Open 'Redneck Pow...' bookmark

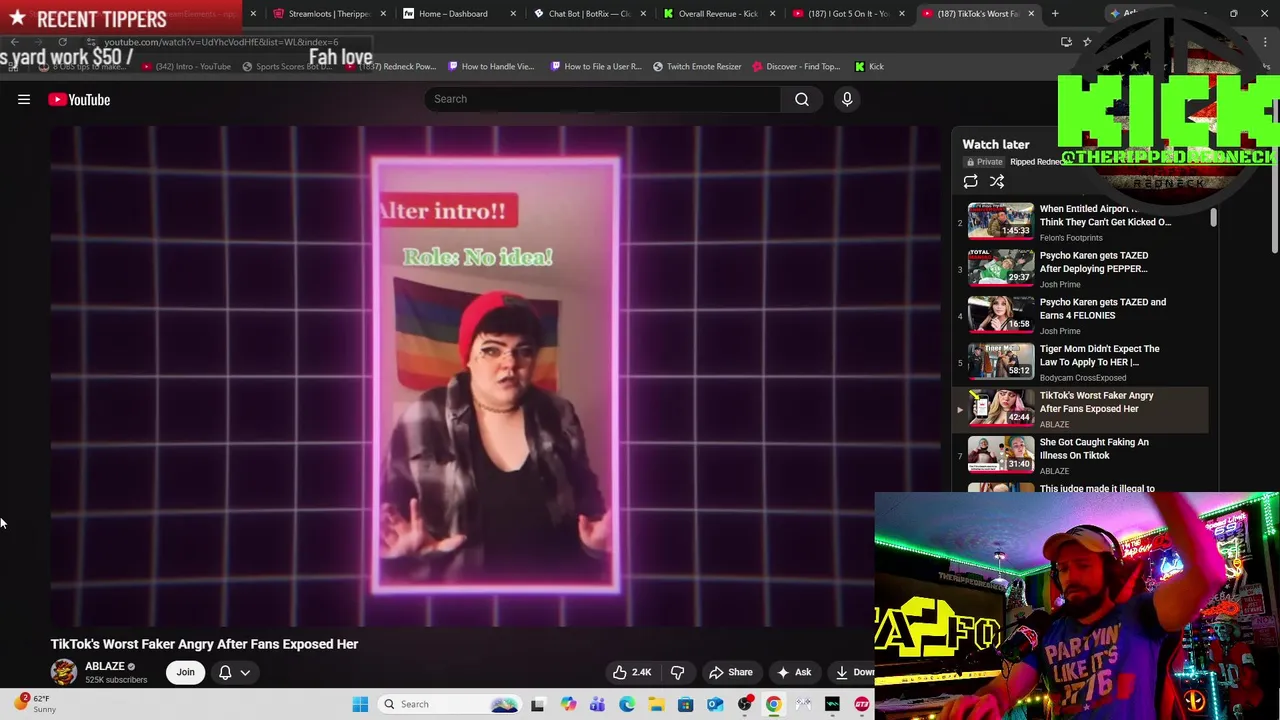[393, 67]
